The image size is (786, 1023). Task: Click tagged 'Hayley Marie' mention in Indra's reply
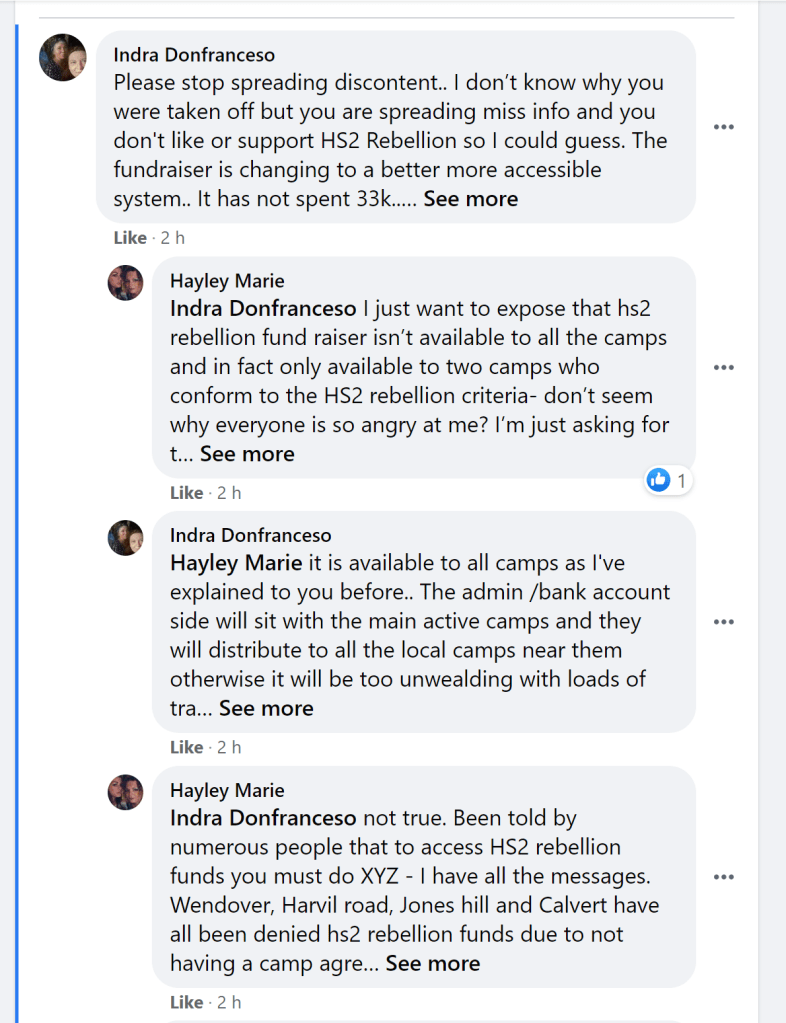click(236, 563)
